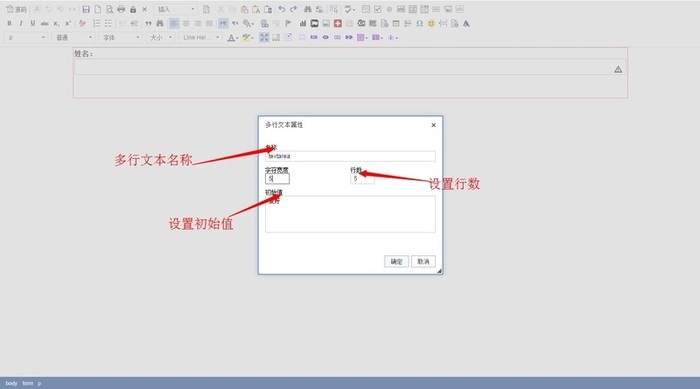This screenshot has width=700, height=389.
Task: Click the 名称 name input field
Action: tap(350, 156)
